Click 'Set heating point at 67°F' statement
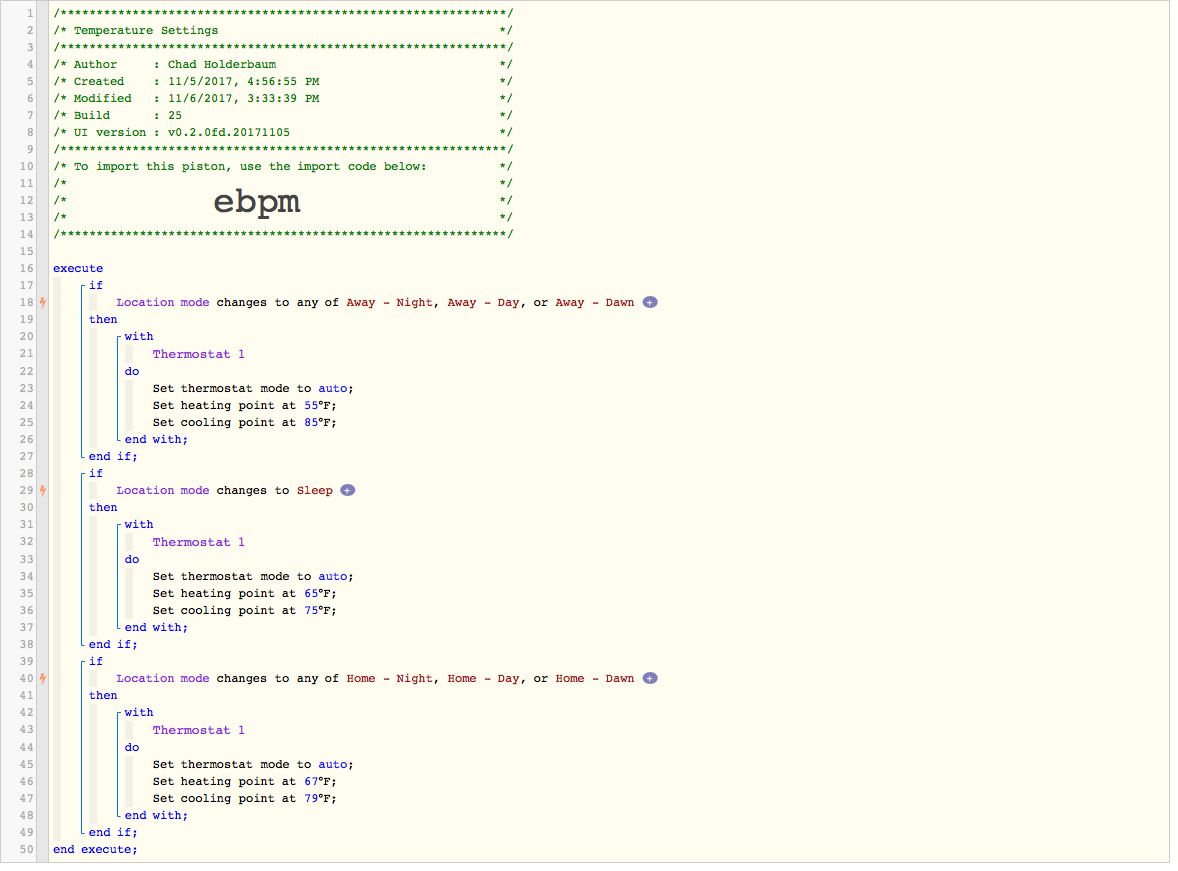1178x871 pixels. tap(244, 781)
